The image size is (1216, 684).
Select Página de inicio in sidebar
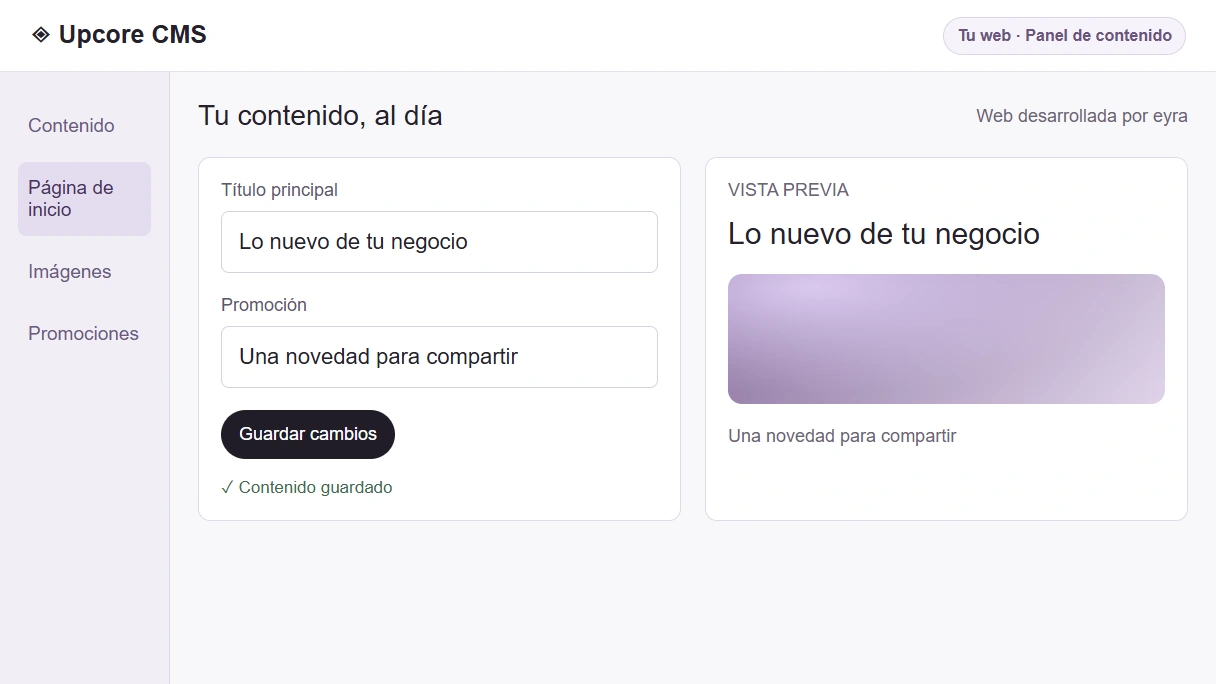84,199
